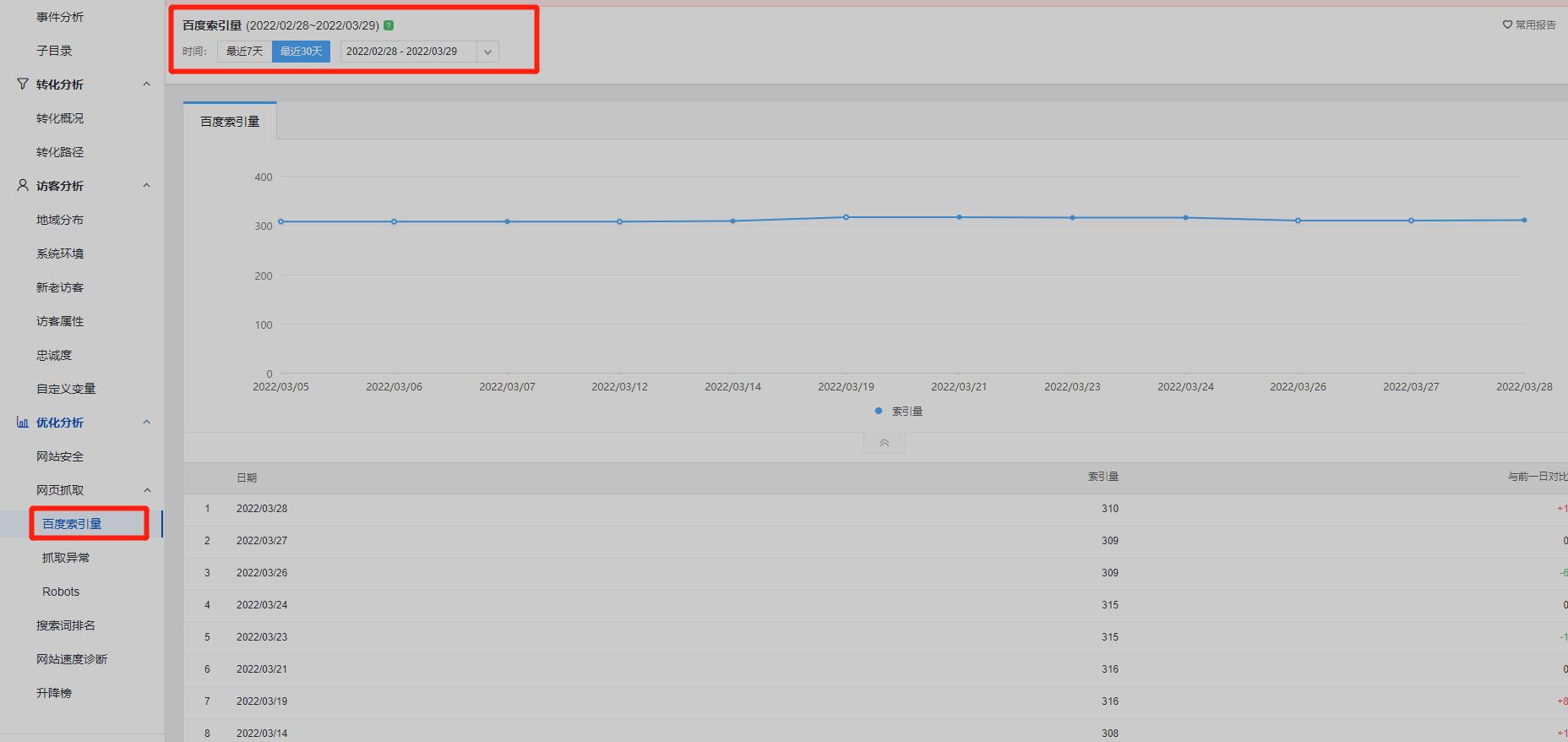Image resolution: width=1568 pixels, height=742 pixels.
Task: Collapse the 访客分析 section chevron
Action: 146,185
